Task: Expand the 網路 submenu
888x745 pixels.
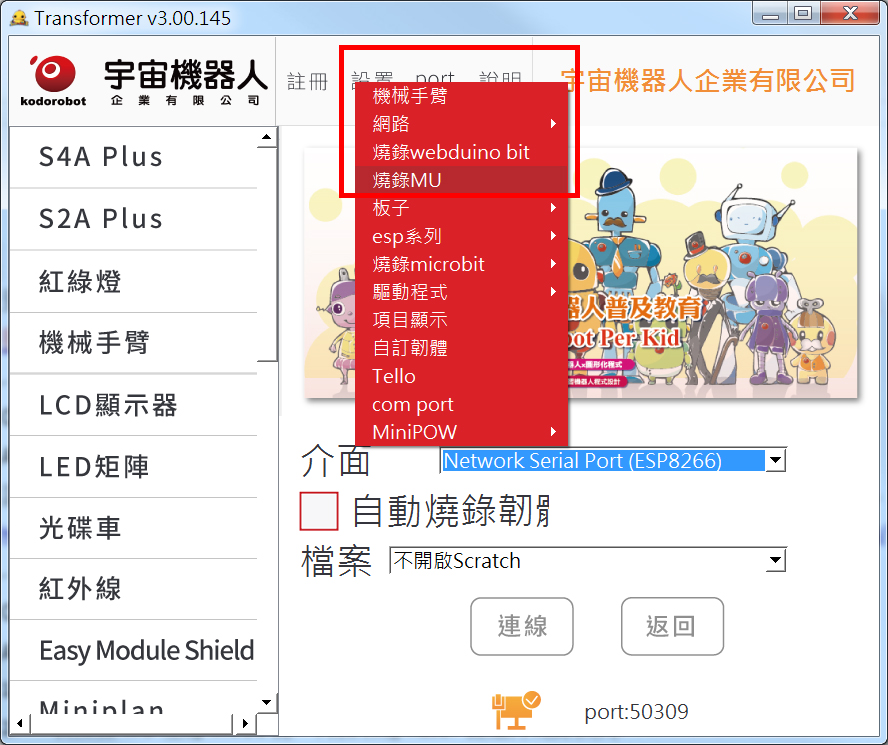Action: pos(462,124)
